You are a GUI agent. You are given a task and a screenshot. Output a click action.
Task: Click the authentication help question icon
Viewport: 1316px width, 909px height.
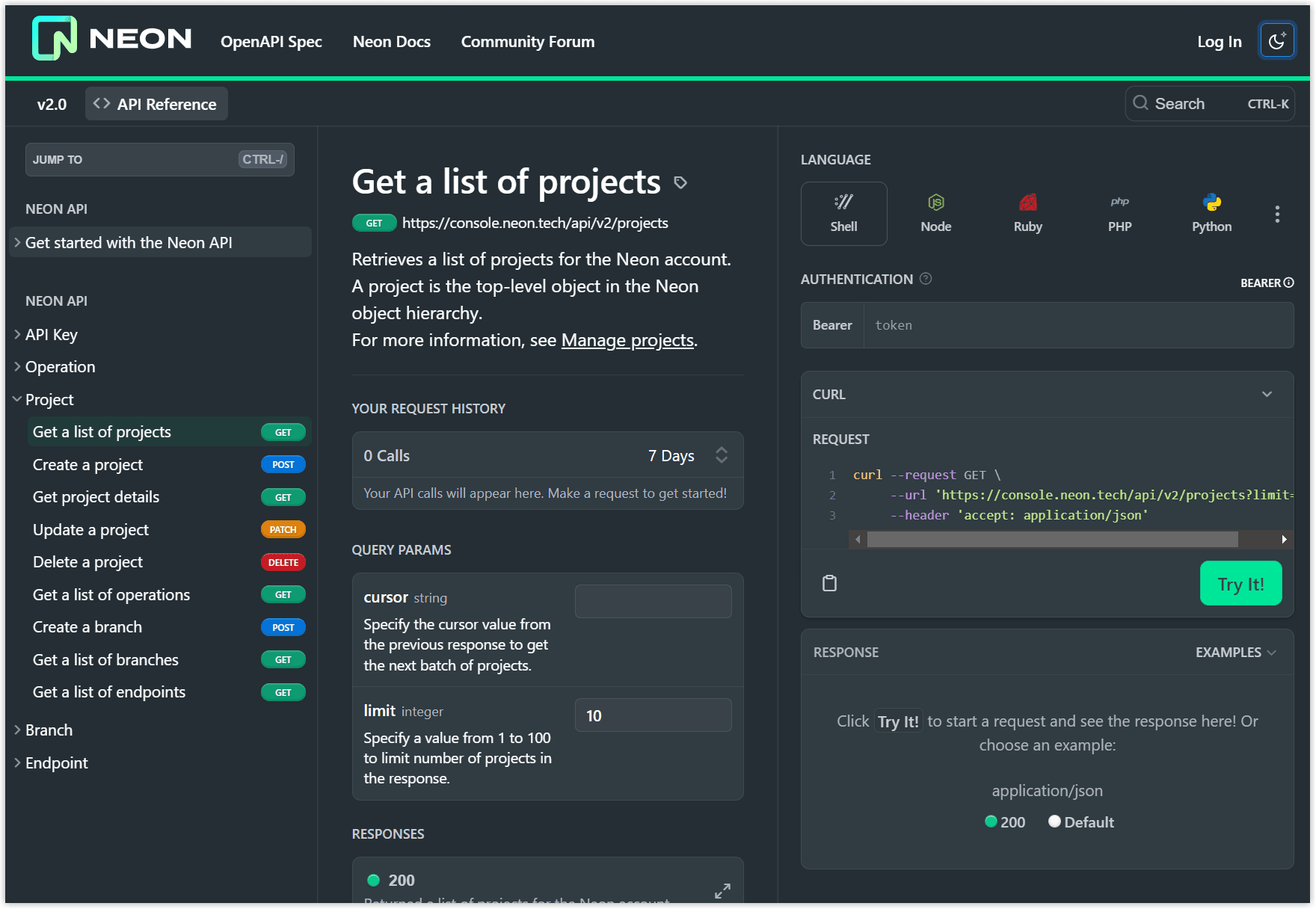point(926,279)
